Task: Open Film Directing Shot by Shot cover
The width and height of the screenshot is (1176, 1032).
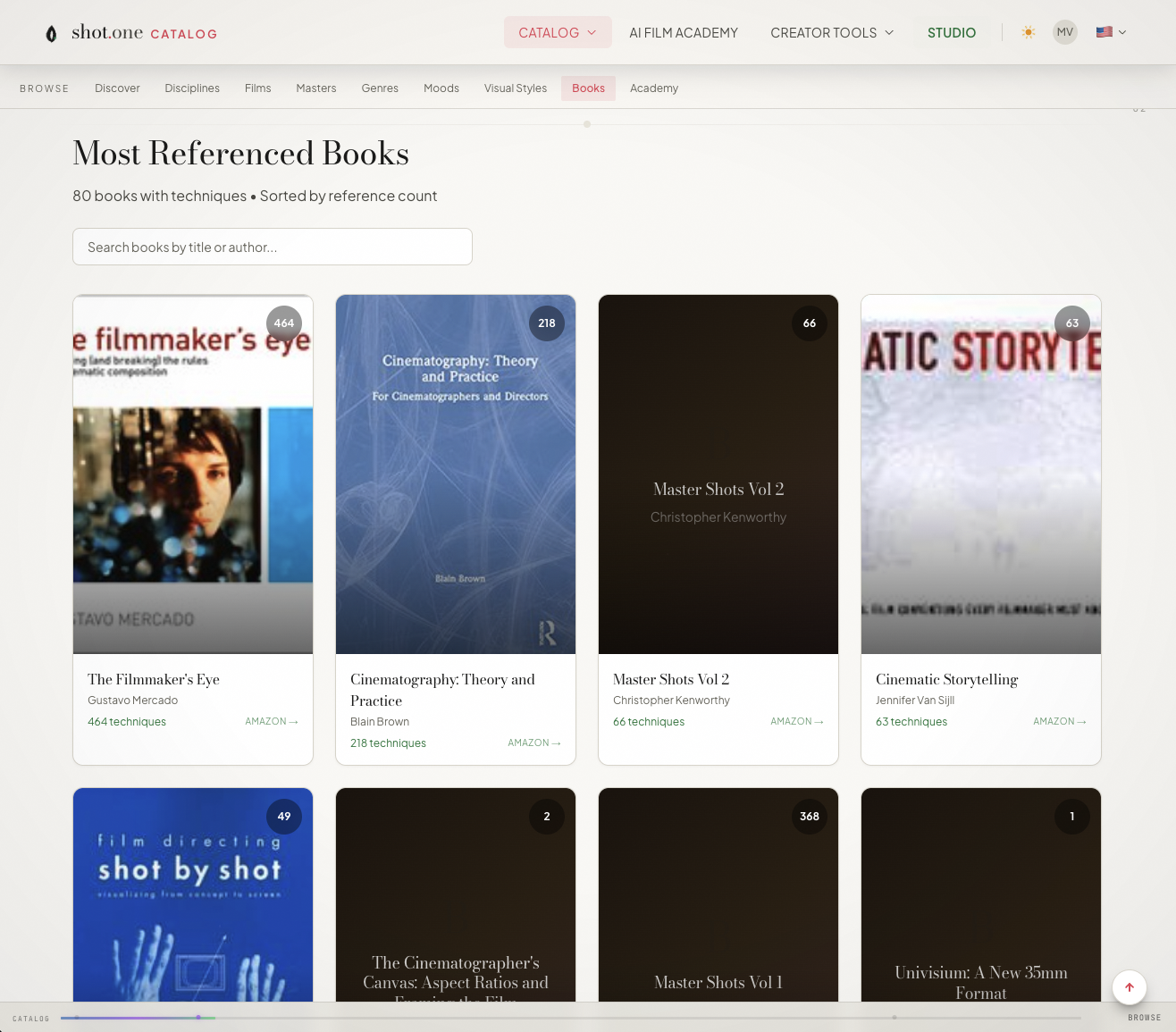Action: coord(193,894)
